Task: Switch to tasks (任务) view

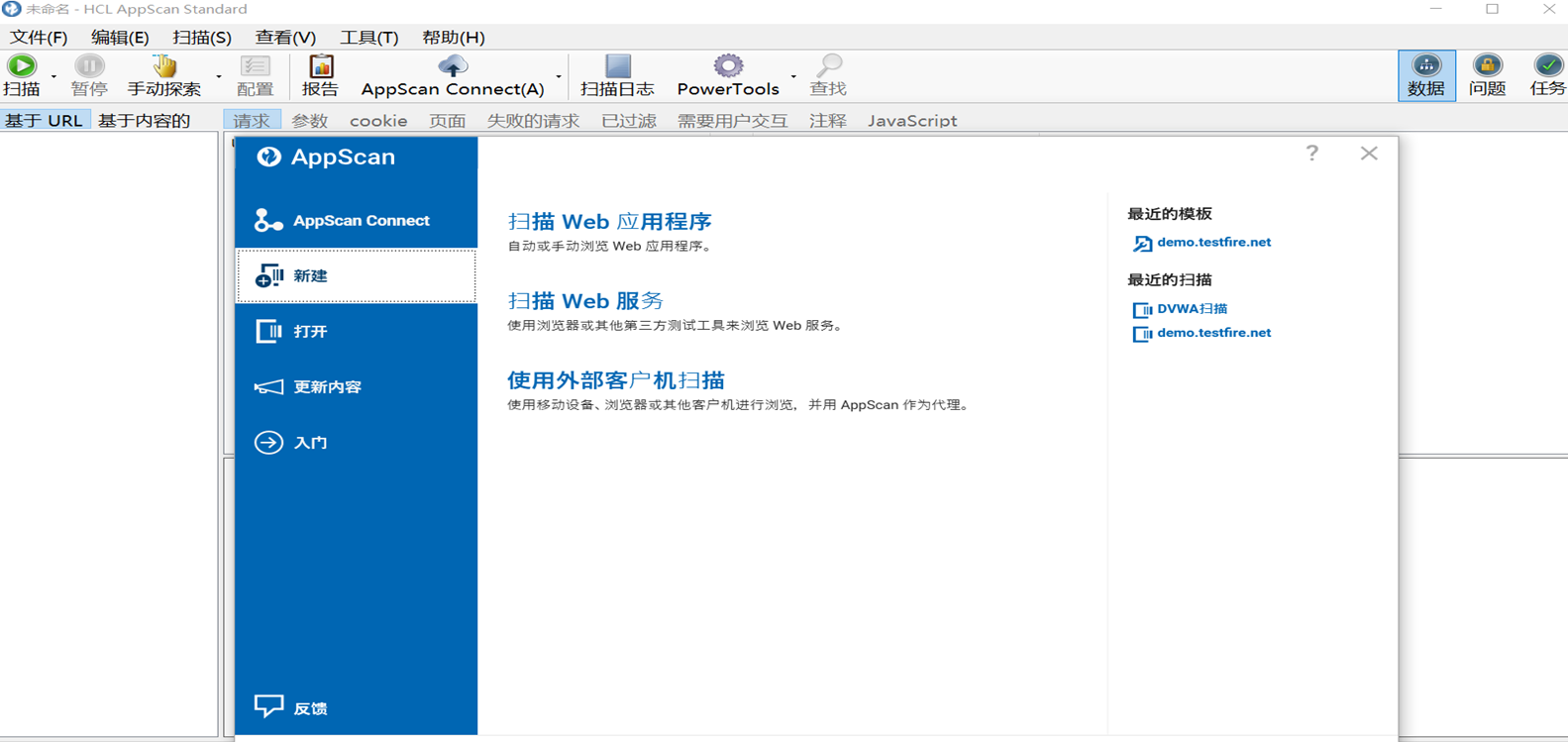Action: point(1547,75)
